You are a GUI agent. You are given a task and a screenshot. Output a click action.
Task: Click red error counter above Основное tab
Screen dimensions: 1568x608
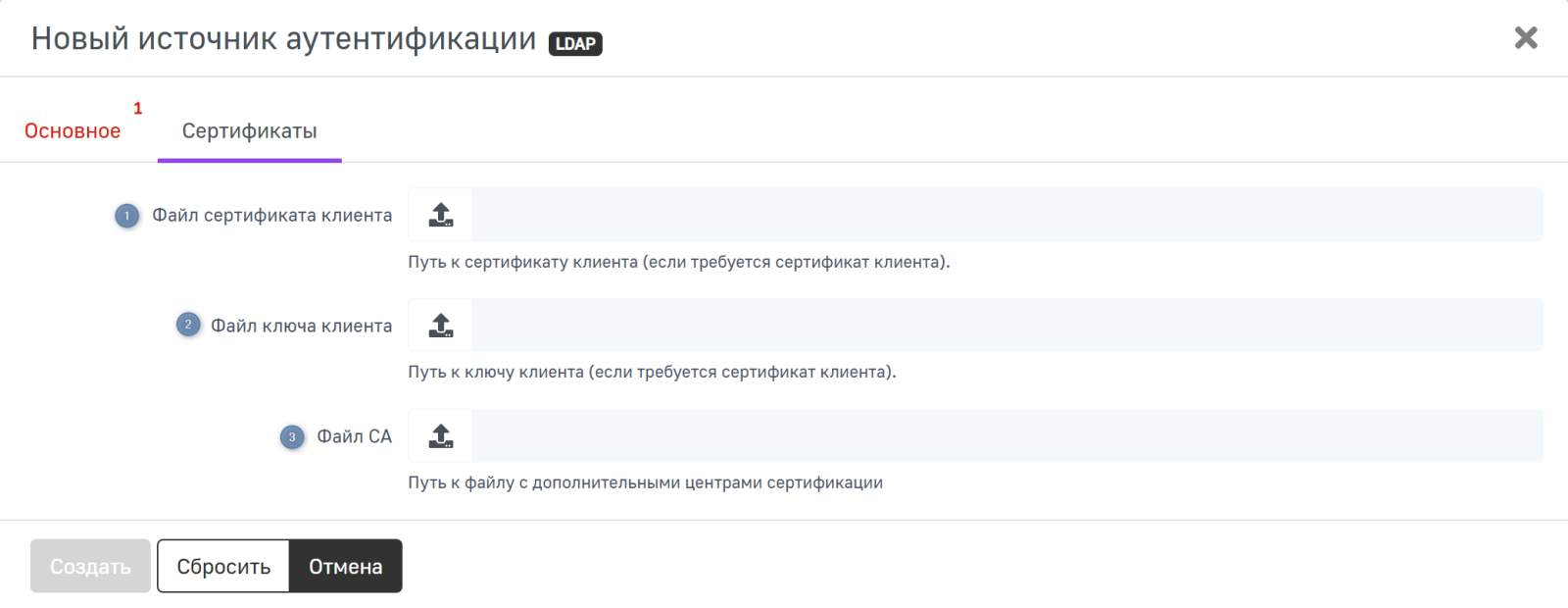(137, 108)
